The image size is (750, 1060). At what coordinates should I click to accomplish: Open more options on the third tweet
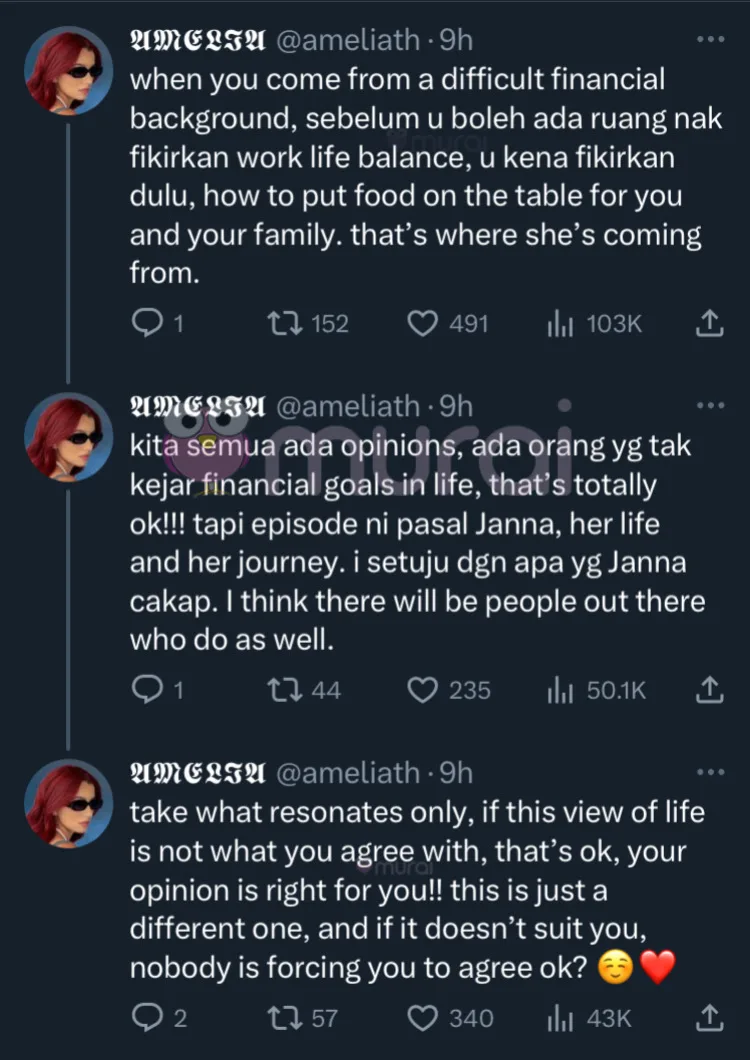pyautogui.click(x=708, y=772)
